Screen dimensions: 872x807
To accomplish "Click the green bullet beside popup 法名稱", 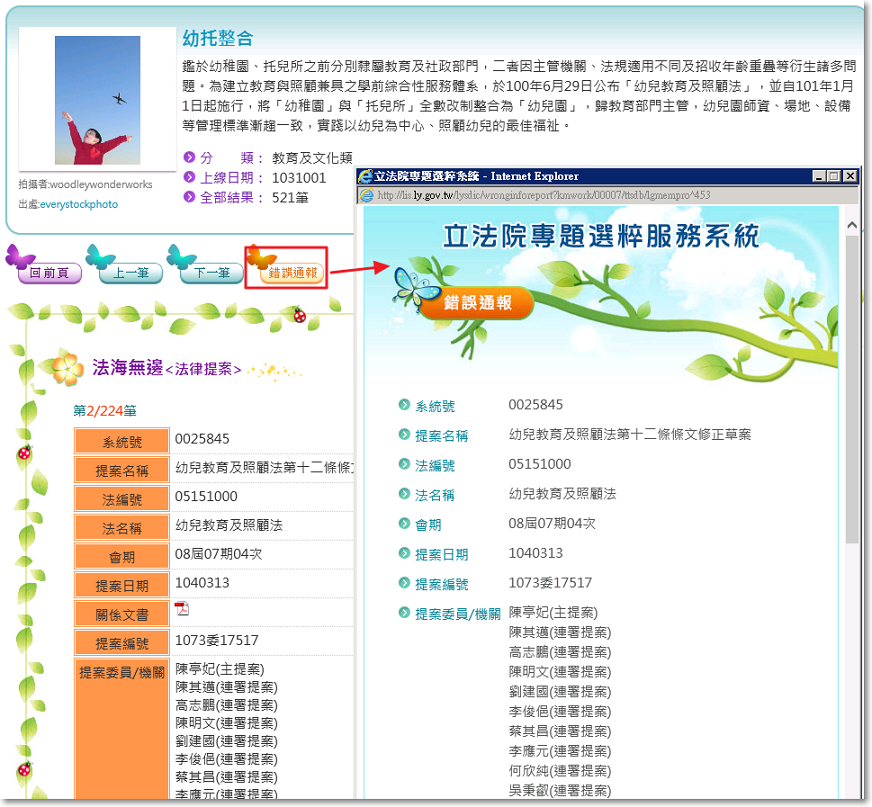I will (x=404, y=494).
